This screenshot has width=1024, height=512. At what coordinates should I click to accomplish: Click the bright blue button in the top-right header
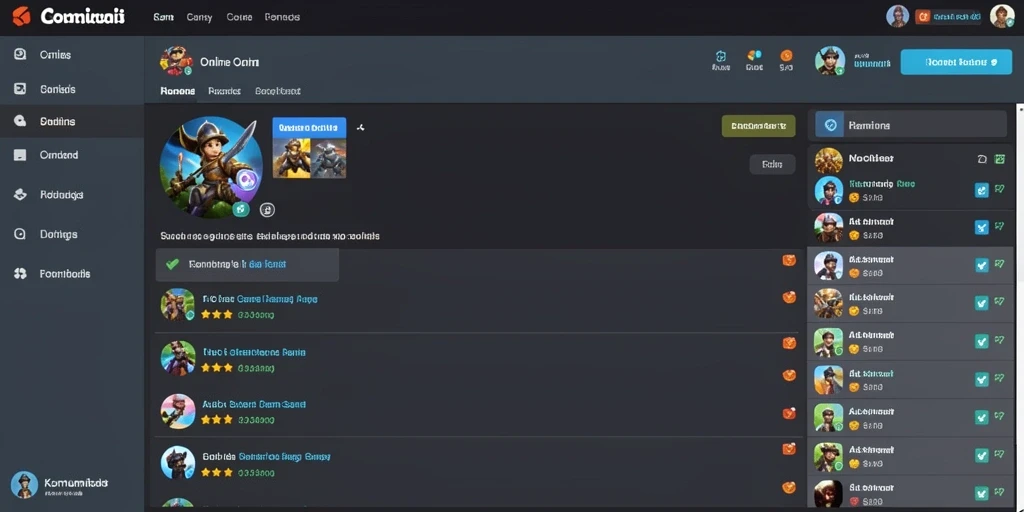coord(956,62)
